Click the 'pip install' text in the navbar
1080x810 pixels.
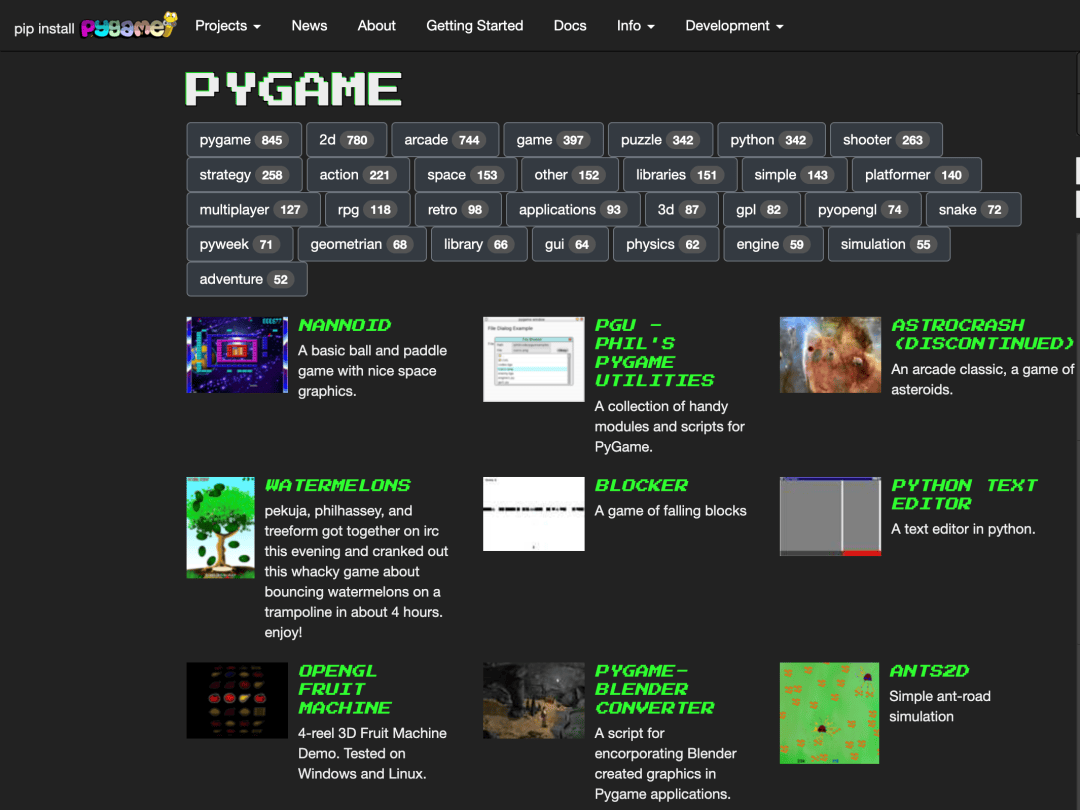[x=44, y=28]
